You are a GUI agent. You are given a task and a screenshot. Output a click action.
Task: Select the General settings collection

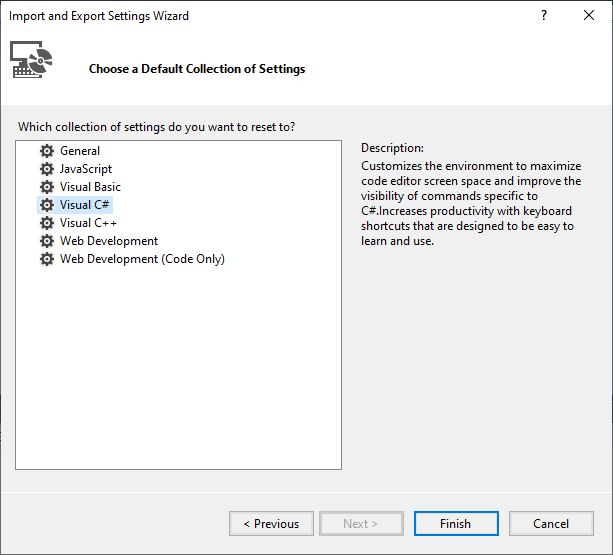tap(80, 151)
